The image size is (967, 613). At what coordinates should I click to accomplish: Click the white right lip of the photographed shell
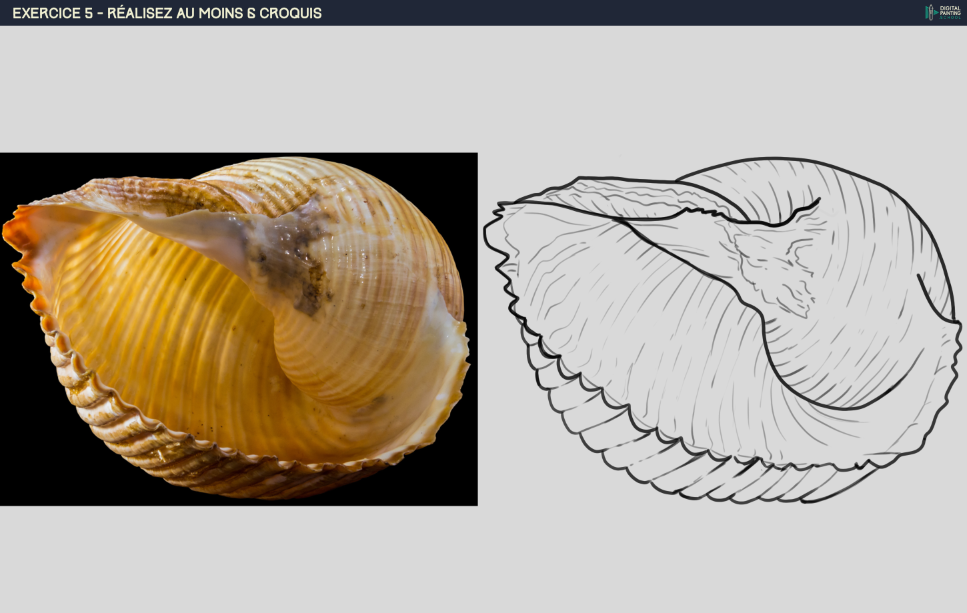coord(455,345)
